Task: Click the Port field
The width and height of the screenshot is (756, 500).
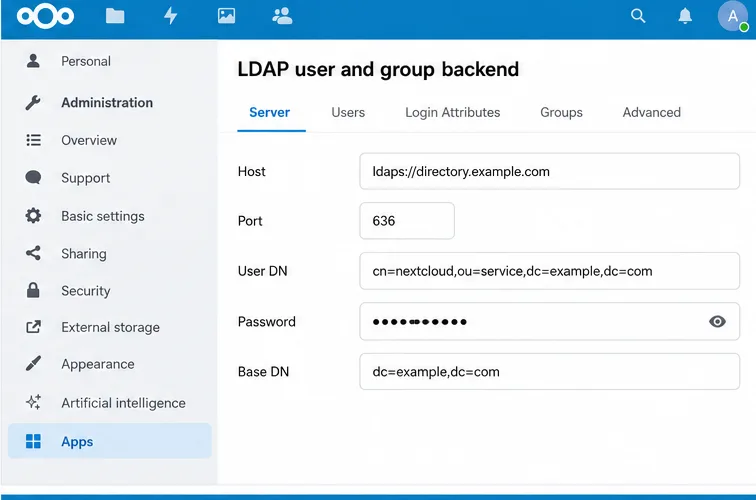Action: 406,221
